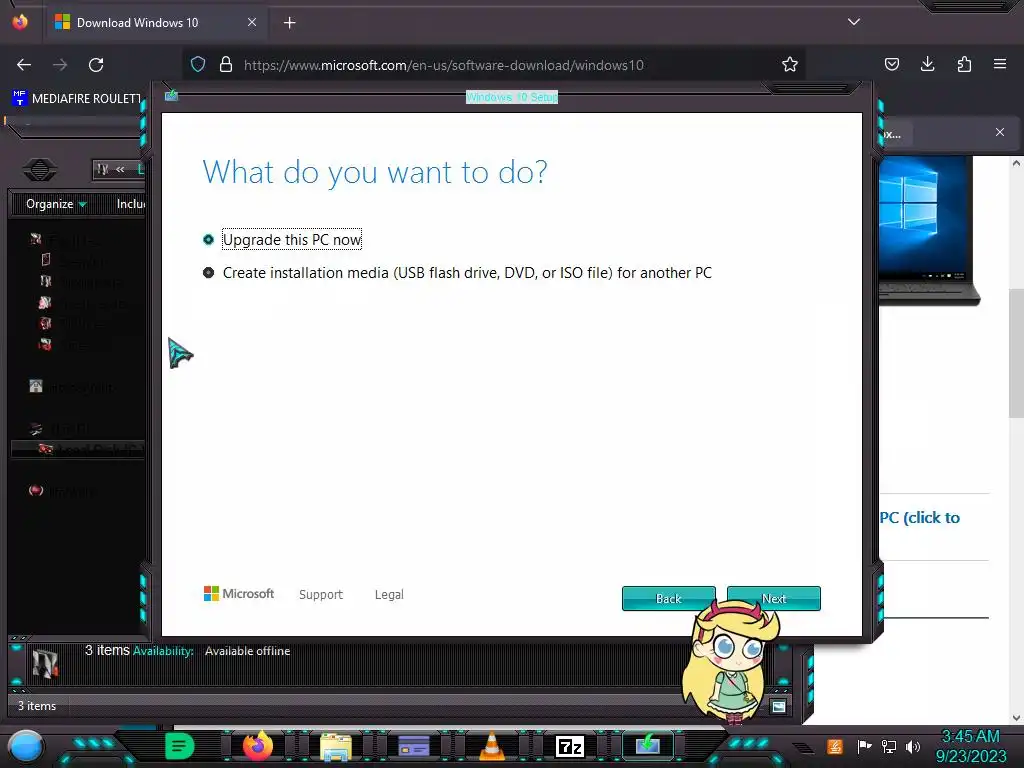Open Organize dropdown in Explorer window
Viewport: 1024px width, 768px height.
[x=56, y=204]
